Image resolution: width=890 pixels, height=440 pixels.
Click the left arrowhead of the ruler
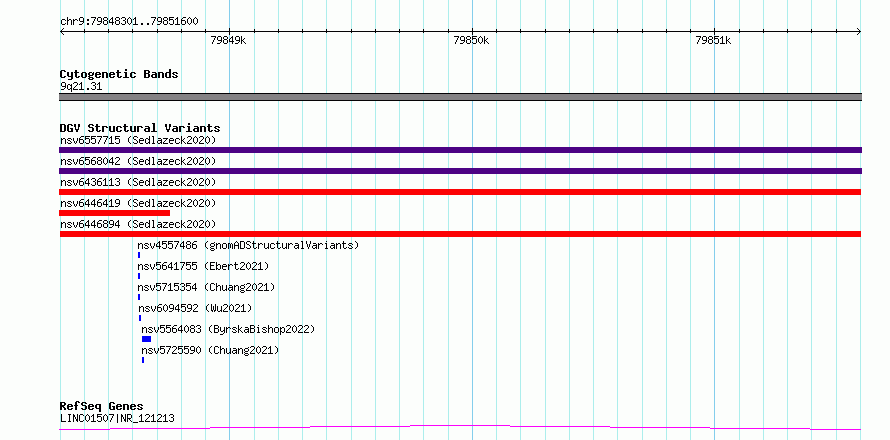point(62,32)
